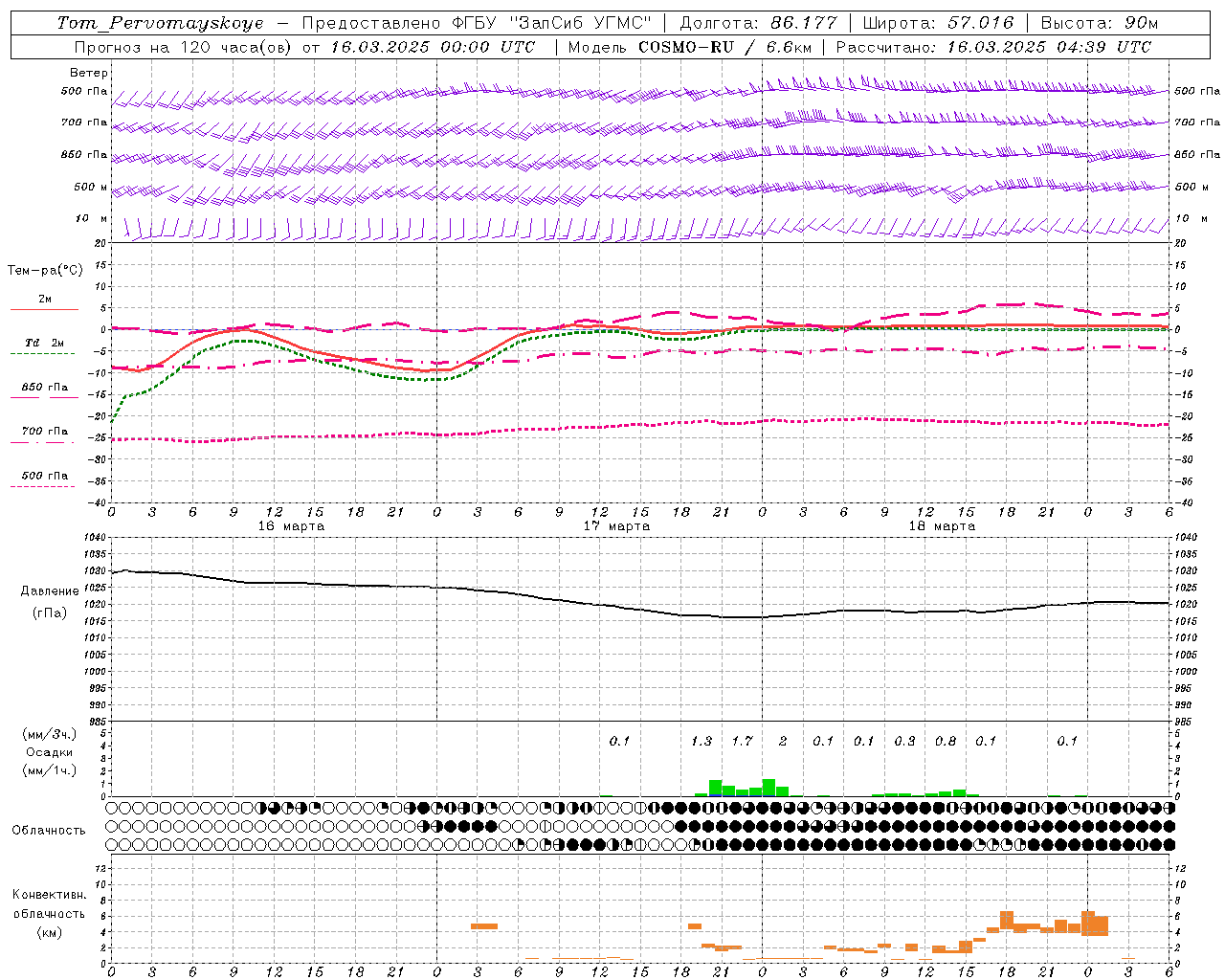
Task: Click the 'Конвективн.' convective cloud label
Action: [x=49, y=895]
